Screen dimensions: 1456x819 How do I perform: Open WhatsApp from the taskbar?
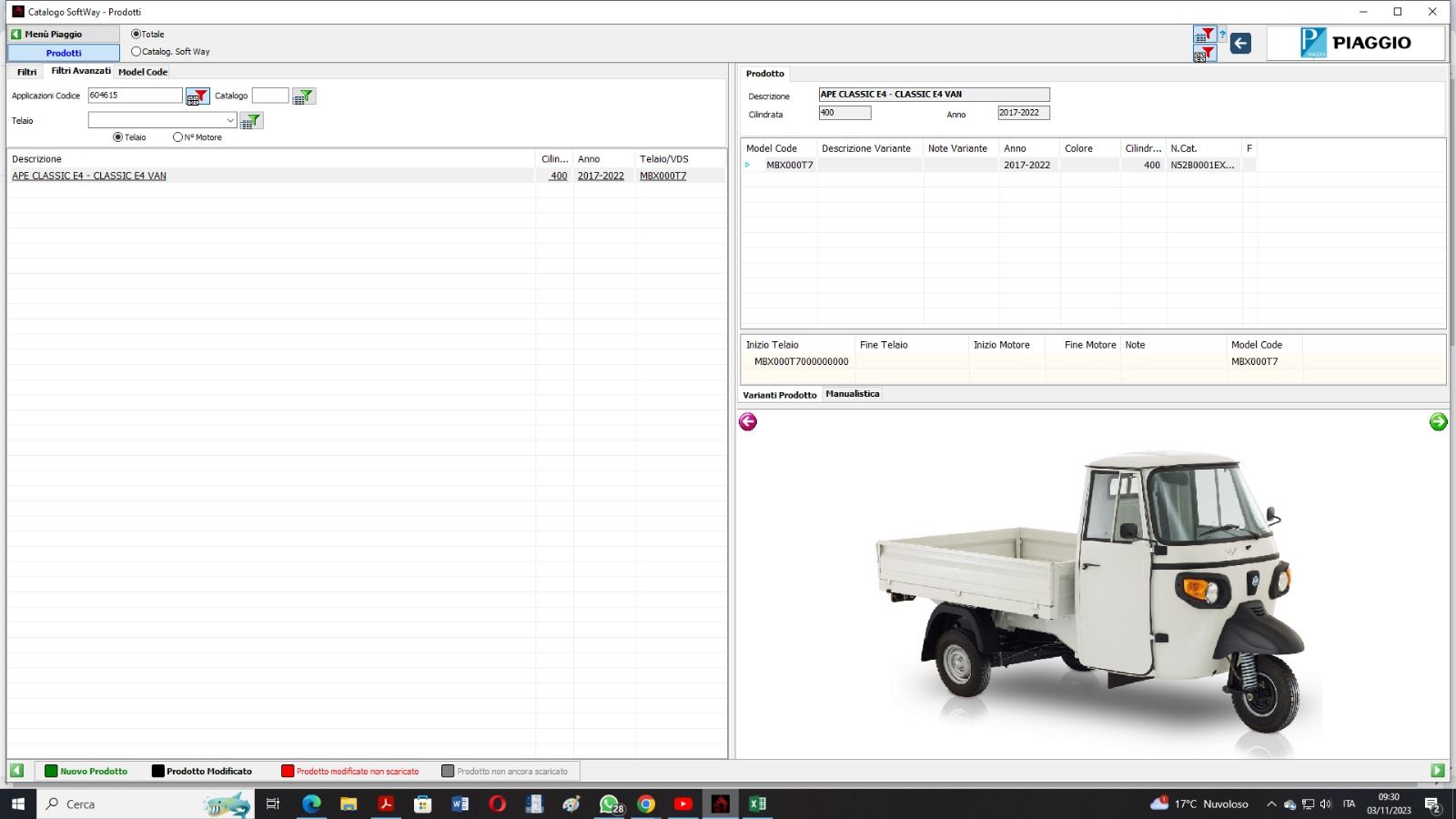(609, 804)
